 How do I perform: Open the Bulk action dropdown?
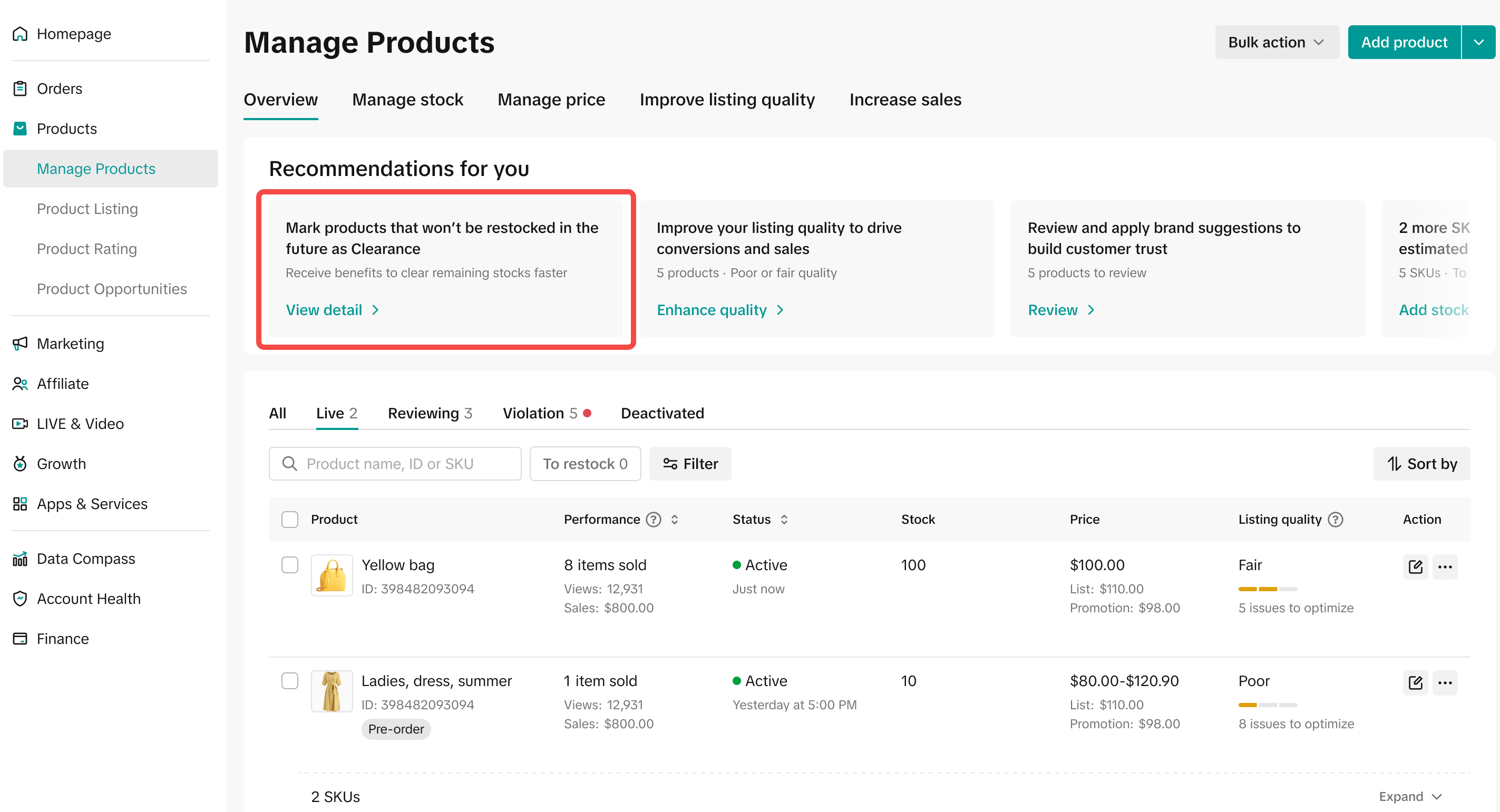(x=1276, y=42)
